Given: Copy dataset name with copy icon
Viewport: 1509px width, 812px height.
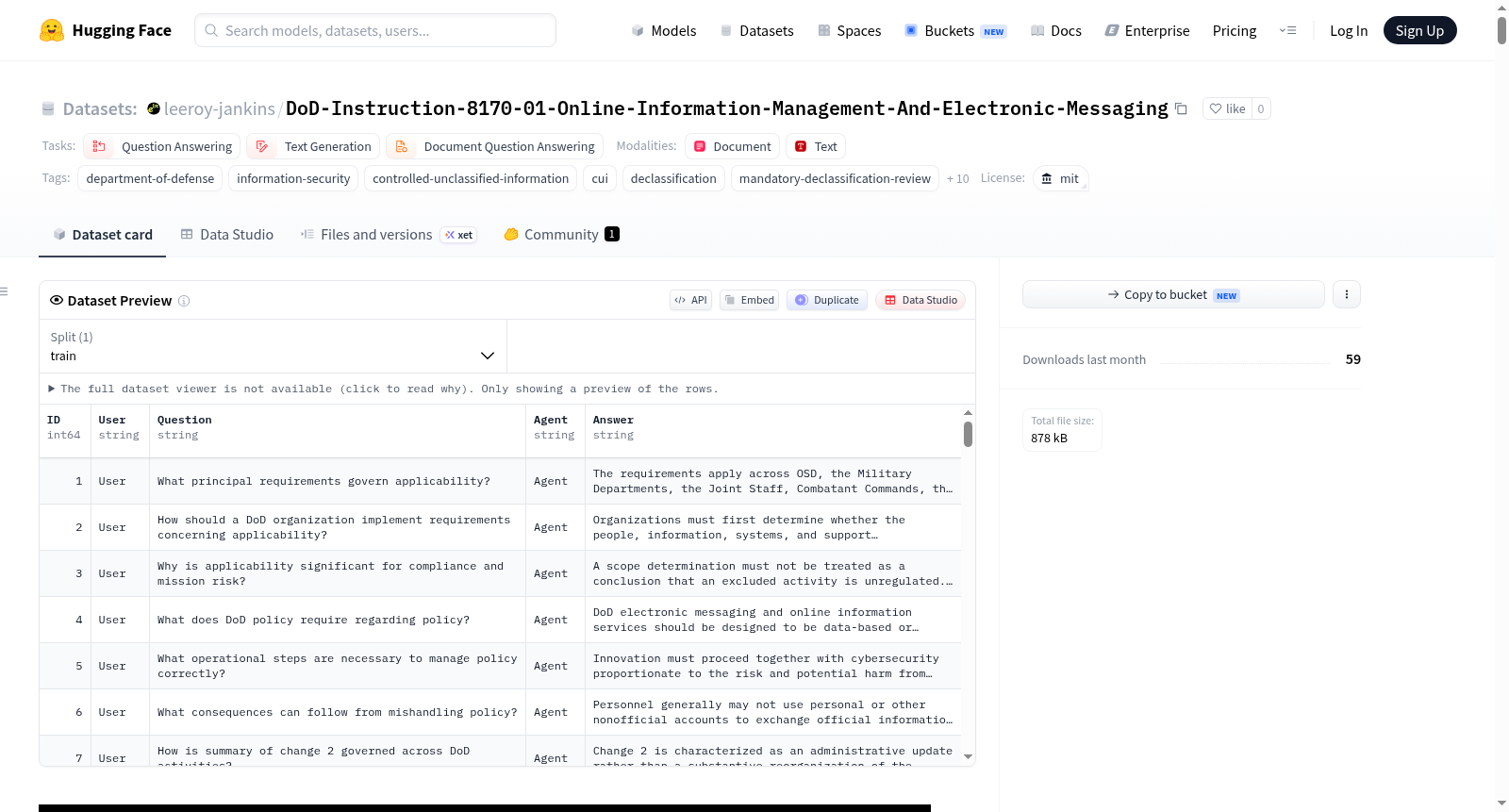Looking at the screenshot, I should coord(1181,108).
